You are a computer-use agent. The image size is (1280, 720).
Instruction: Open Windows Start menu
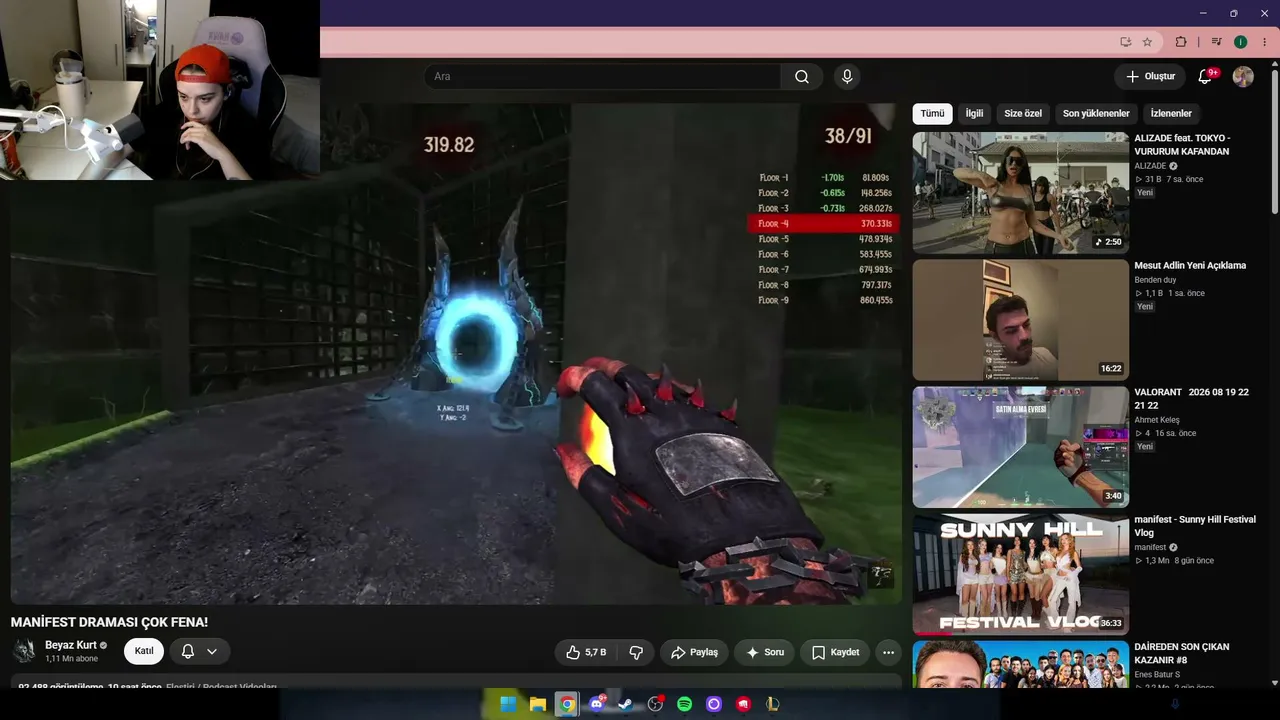pyautogui.click(x=508, y=704)
